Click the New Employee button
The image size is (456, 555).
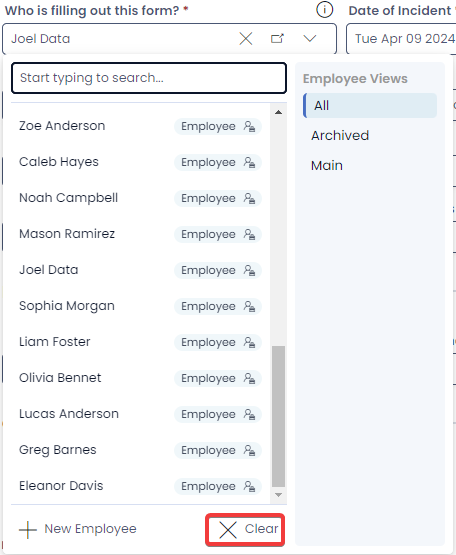coord(78,530)
